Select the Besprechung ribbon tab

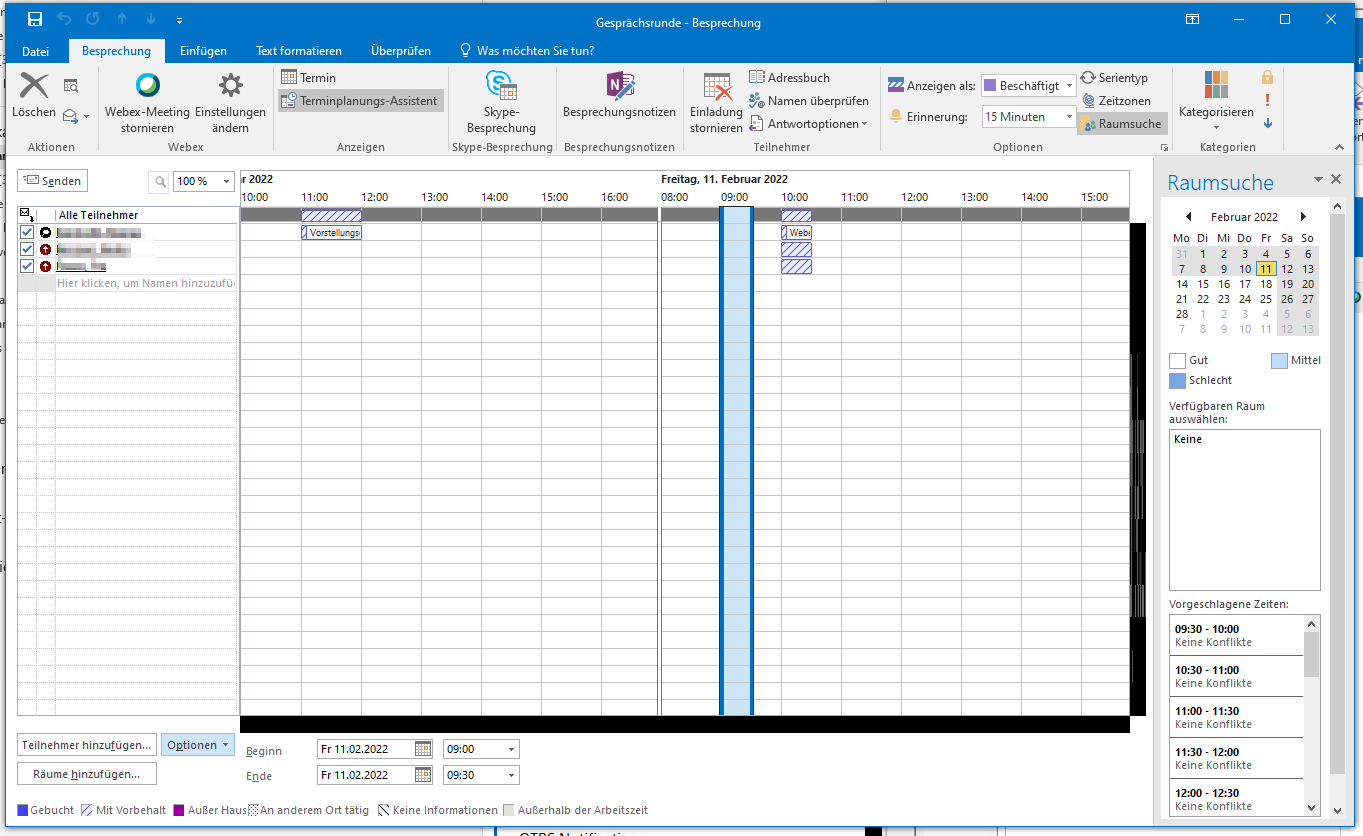(x=116, y=51)
